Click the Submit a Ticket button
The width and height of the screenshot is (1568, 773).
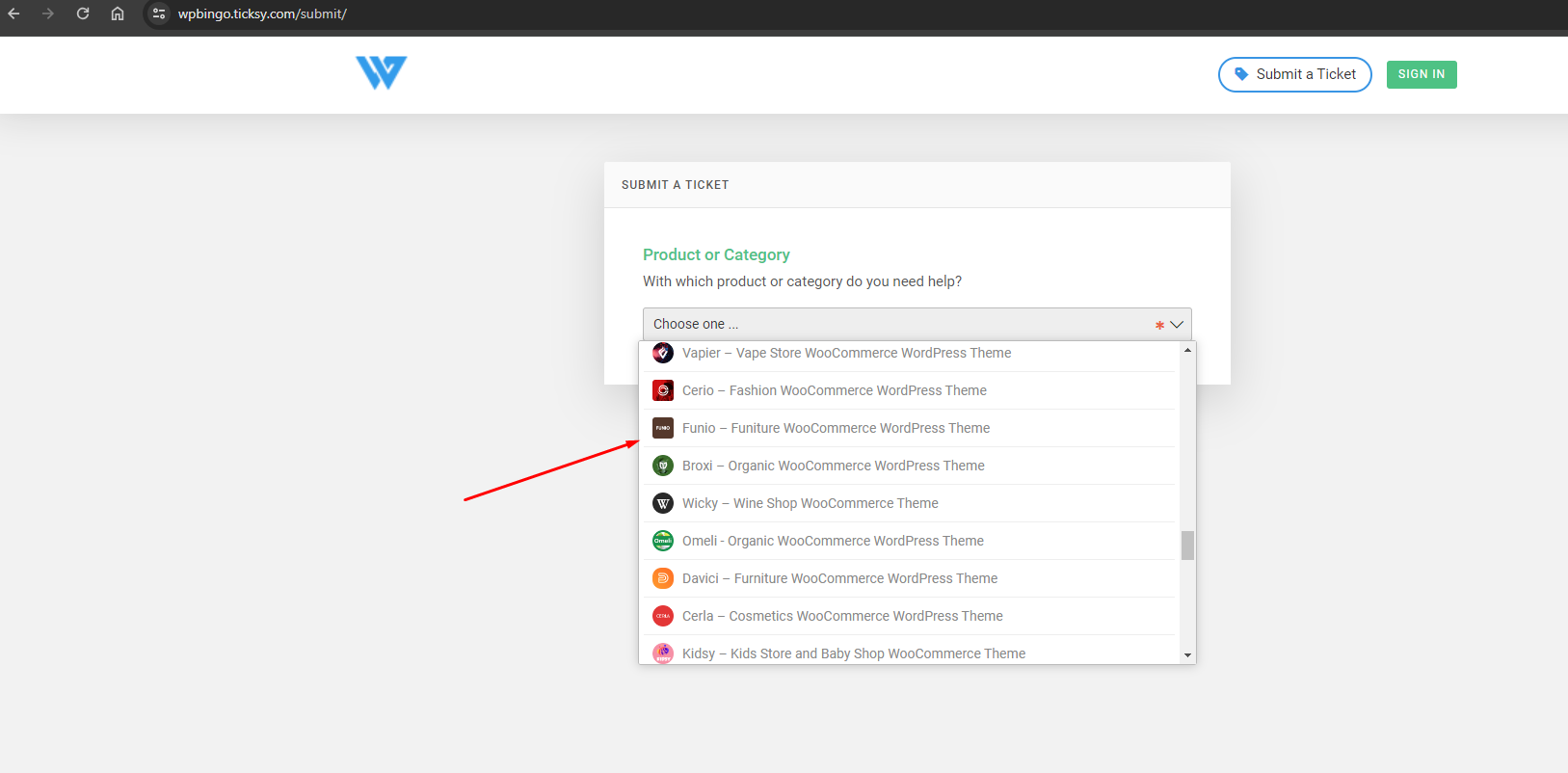[1294, 74]
